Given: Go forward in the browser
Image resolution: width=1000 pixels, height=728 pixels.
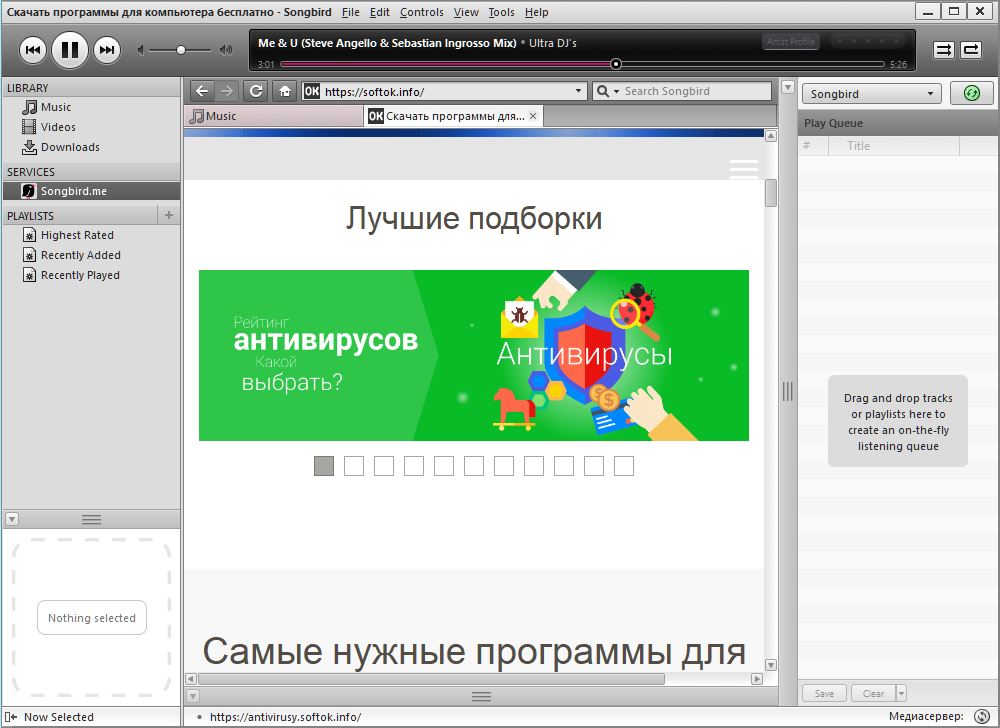Looking at the screenshot, I should click(x=226, y=91).
